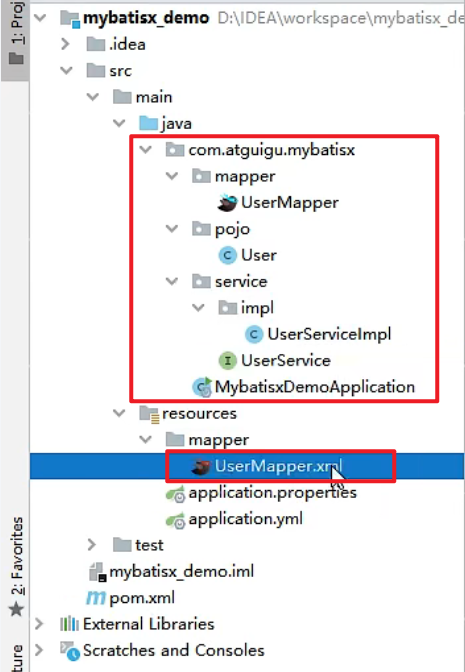
Task: Collapse the mybatisx_demo project root
Action: click(x=40, y=18)
